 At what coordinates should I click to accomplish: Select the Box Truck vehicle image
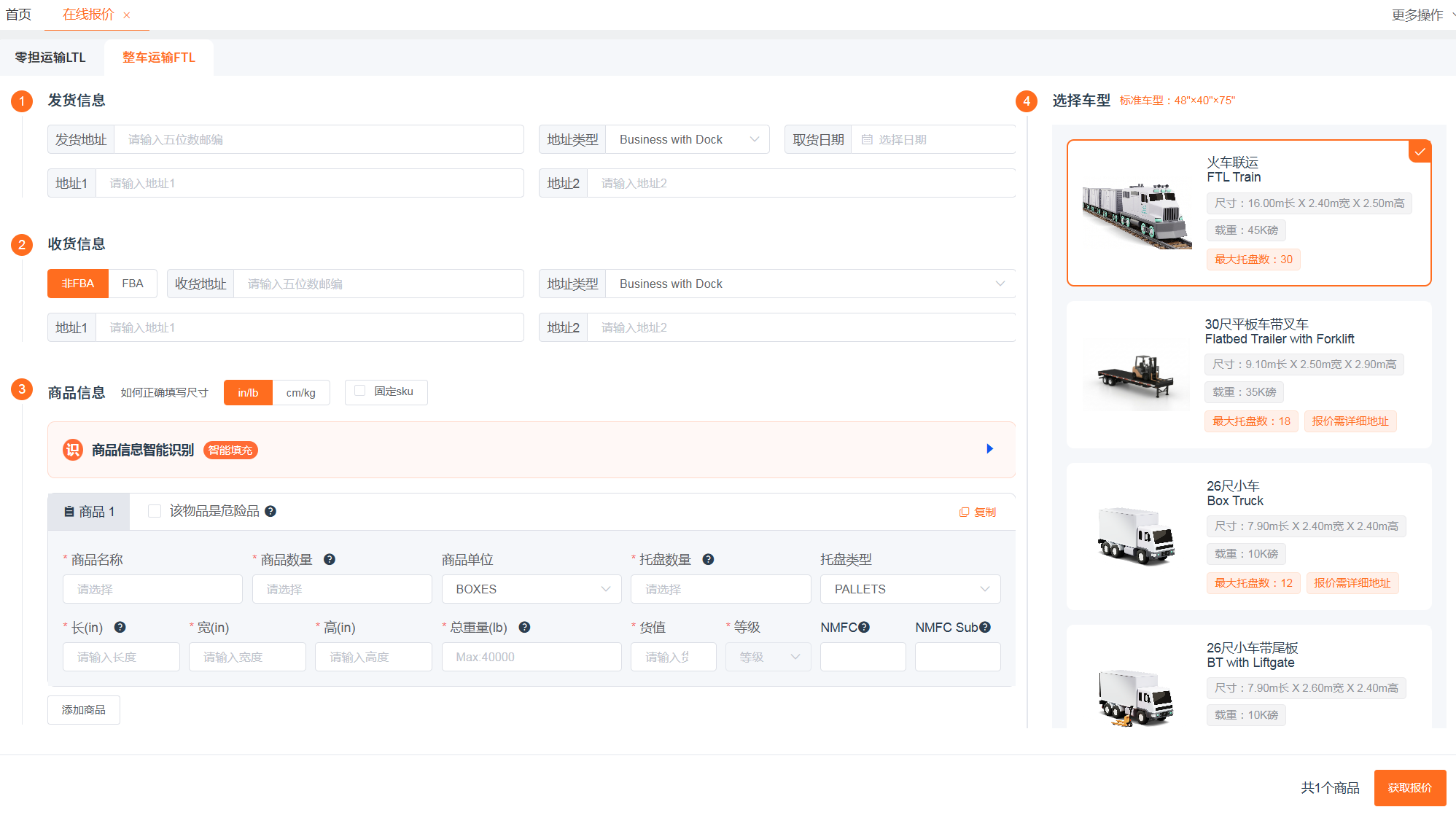[x=1137, y=537]
